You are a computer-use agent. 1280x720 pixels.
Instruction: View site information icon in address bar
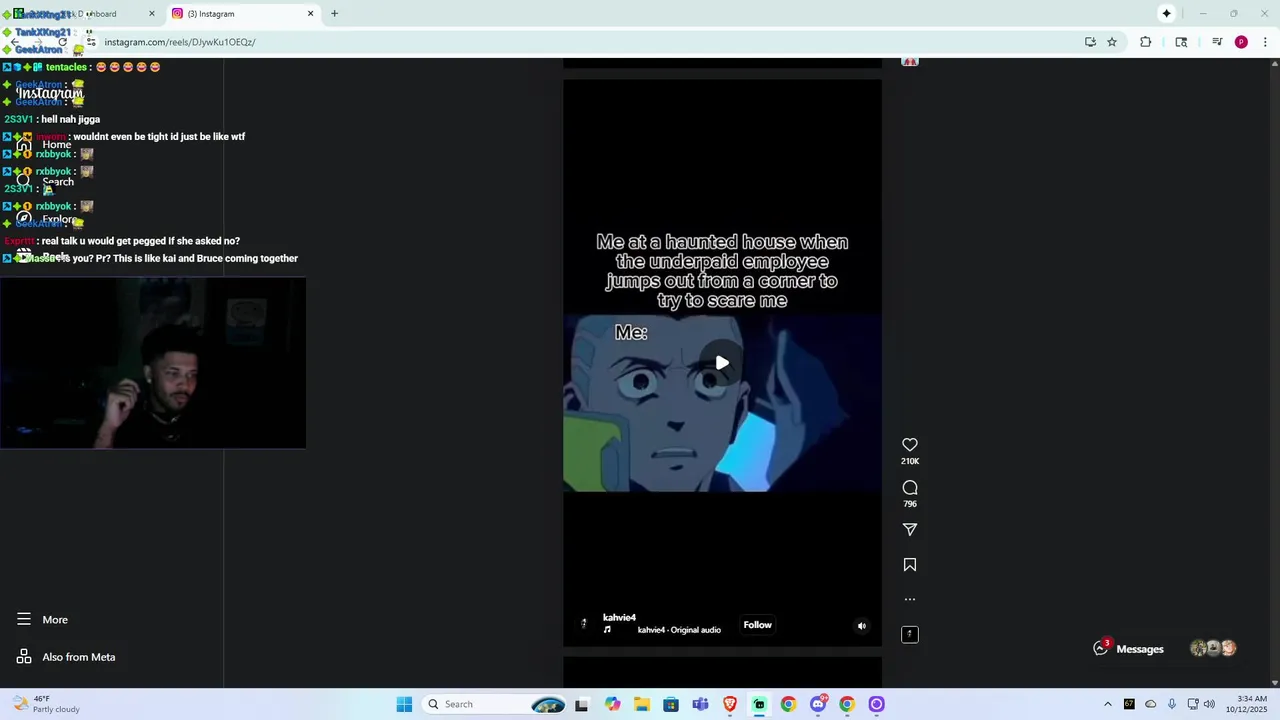click(x=91, y=42)
